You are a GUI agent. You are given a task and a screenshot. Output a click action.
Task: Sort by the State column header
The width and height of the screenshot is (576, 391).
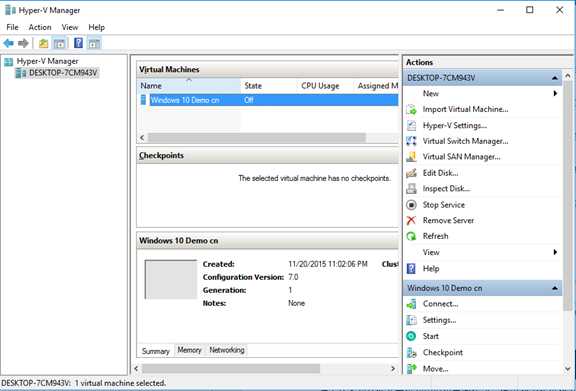(268, 86)
